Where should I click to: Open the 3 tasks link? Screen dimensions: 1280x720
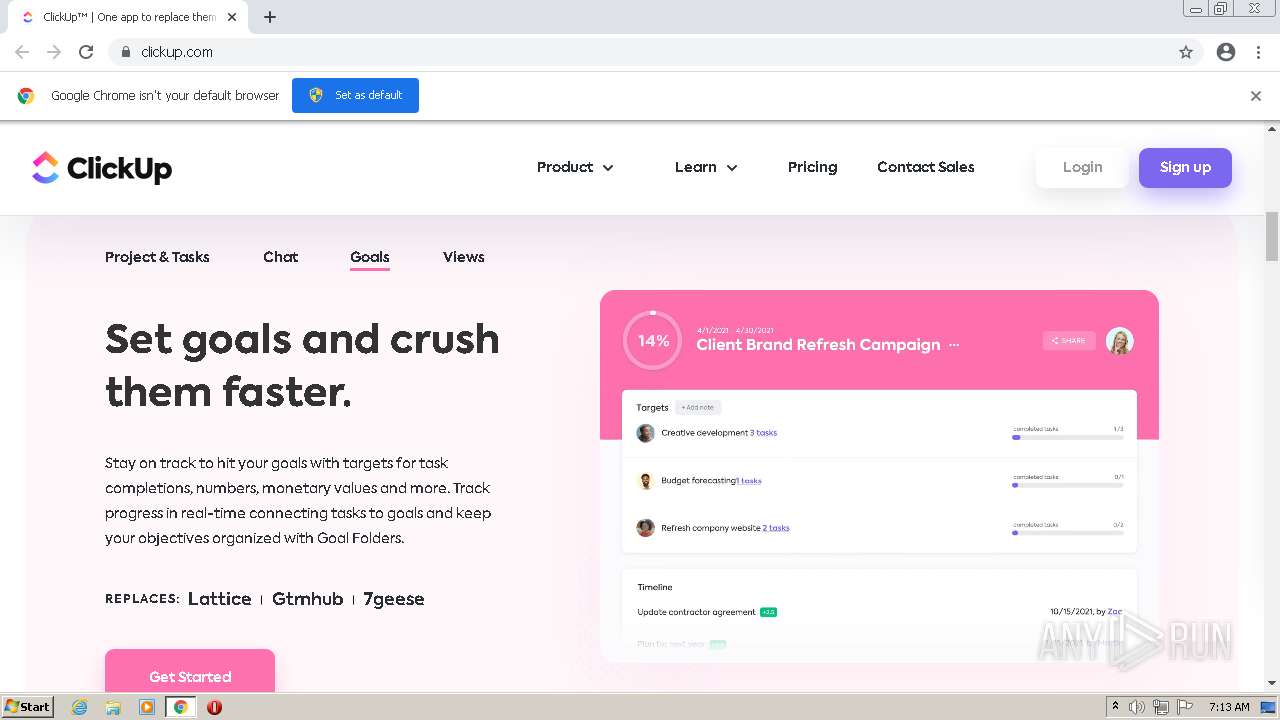coord(763,433)
